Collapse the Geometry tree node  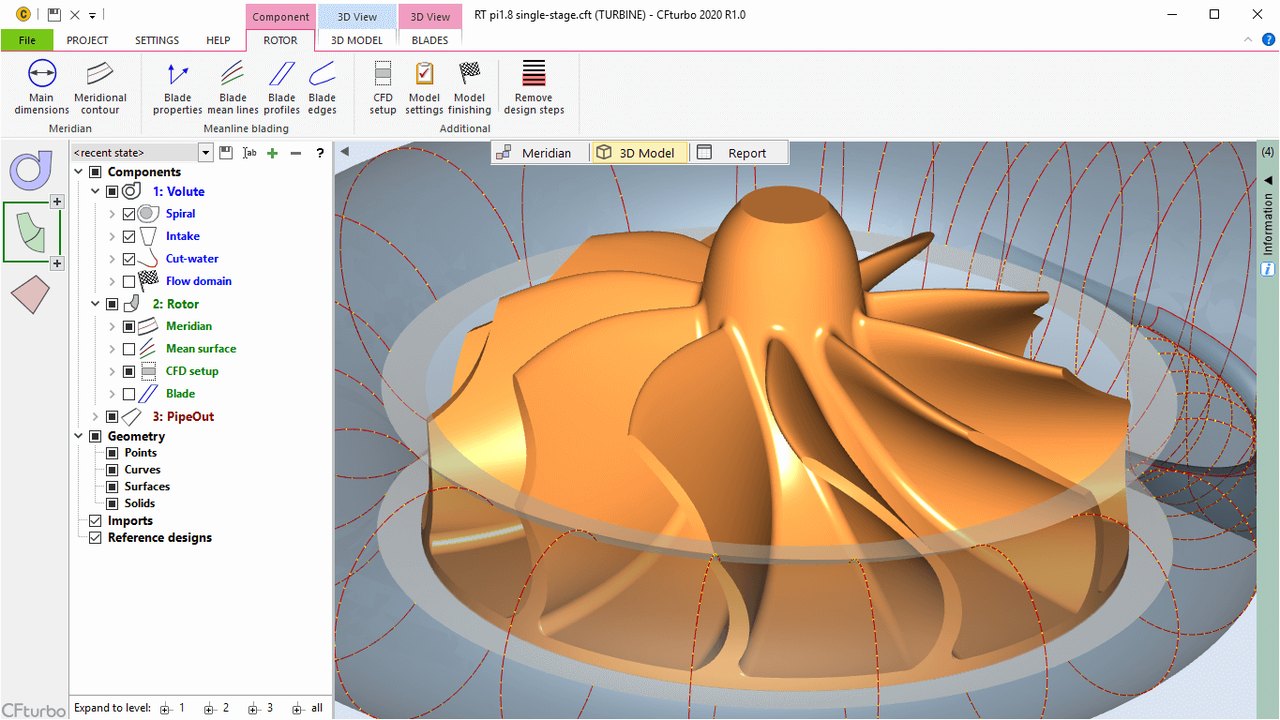pyautogui.click(x=79, y=437)
